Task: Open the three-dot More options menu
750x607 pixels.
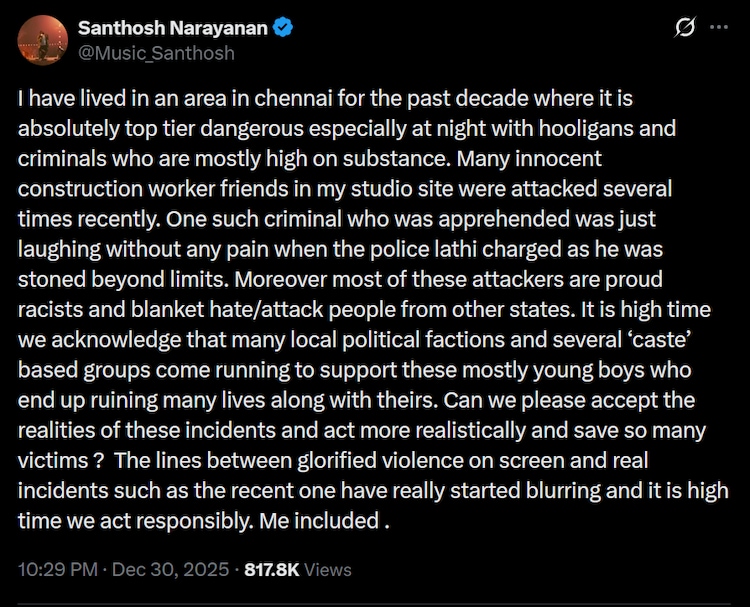Action: tap(718, 28)
